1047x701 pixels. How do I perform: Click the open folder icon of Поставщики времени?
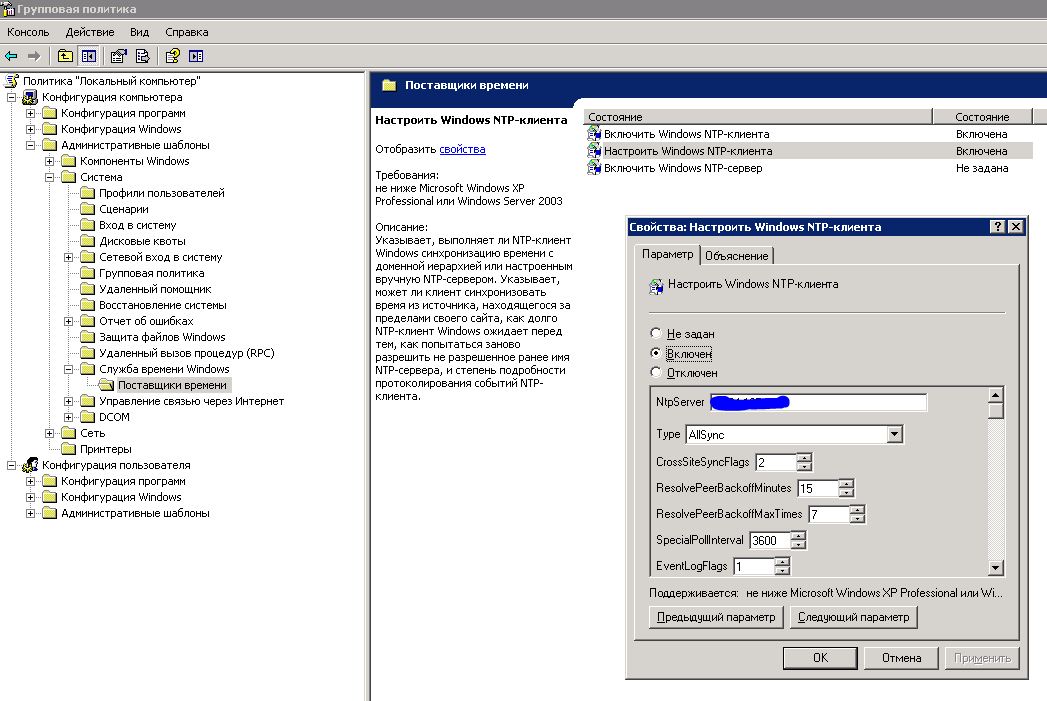point(106,385)
